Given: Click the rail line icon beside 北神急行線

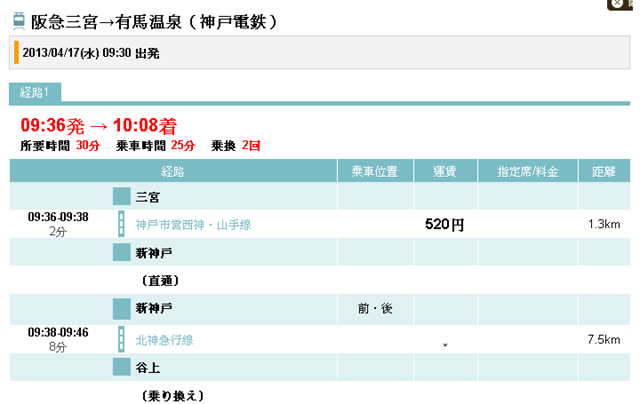Looking at the screenshot, I should click(x=121, y=339).
